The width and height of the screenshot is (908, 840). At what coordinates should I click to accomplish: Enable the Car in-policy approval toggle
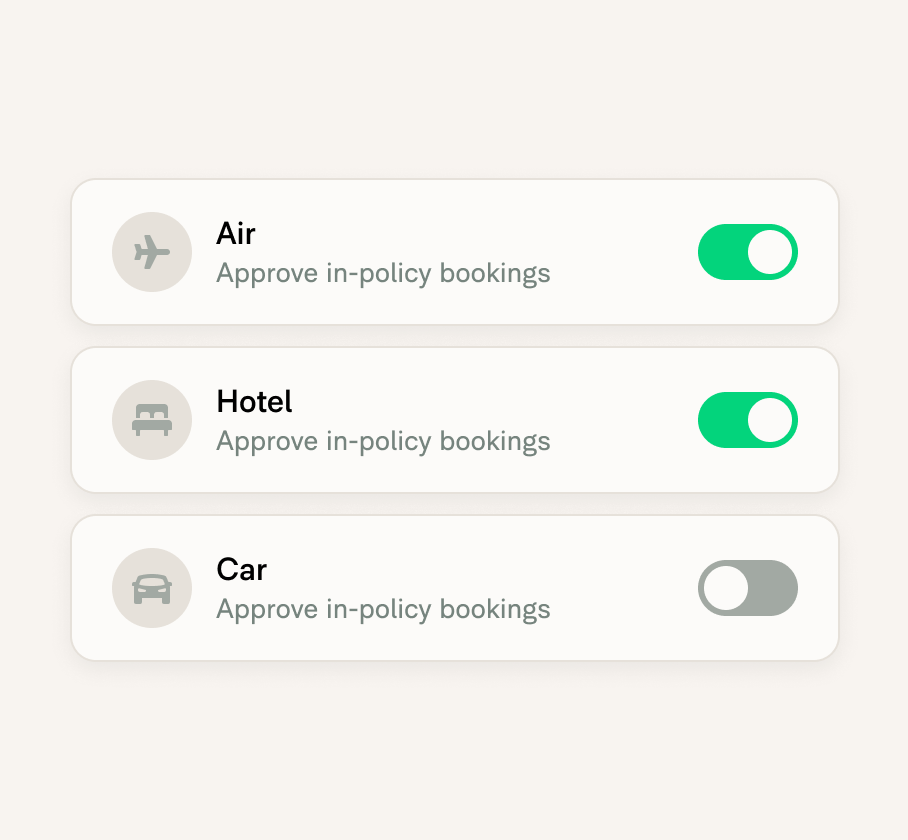748,588
